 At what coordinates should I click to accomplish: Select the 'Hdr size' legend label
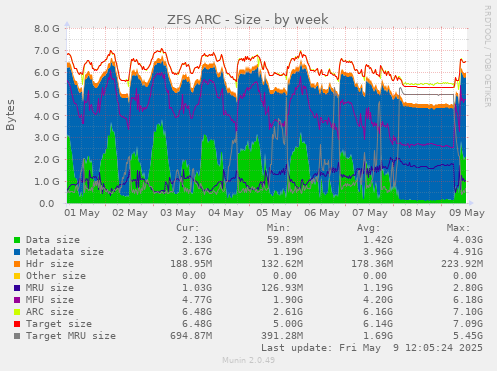point(50,264)
